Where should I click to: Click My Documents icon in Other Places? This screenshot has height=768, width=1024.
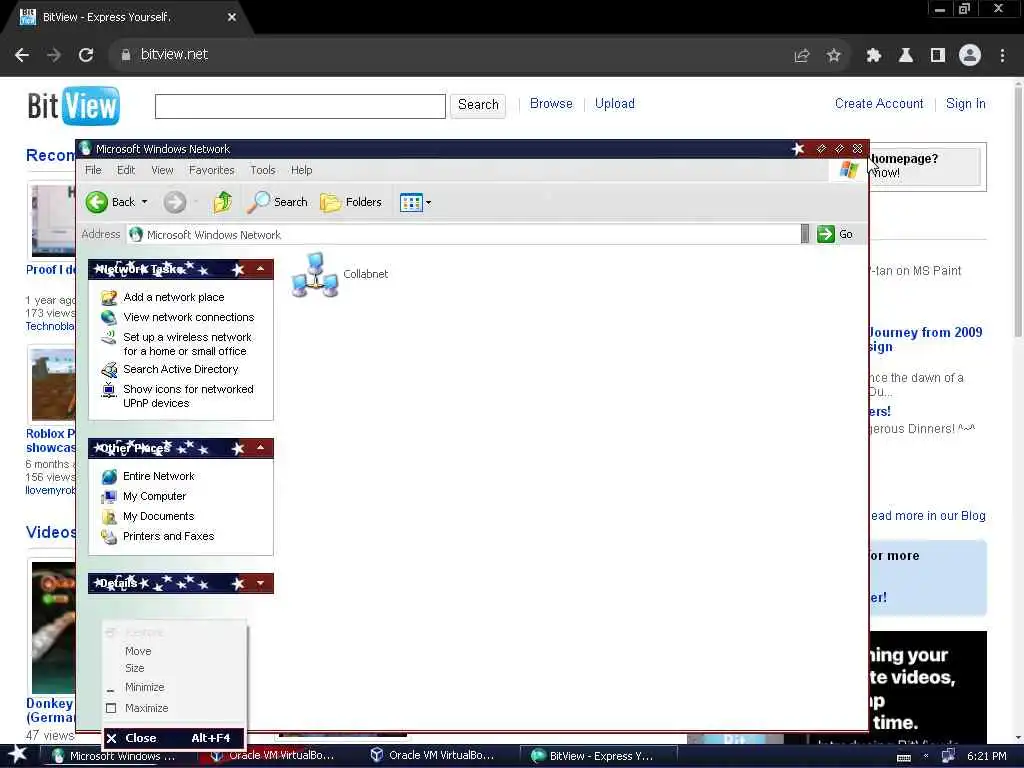tap(109, 517)
